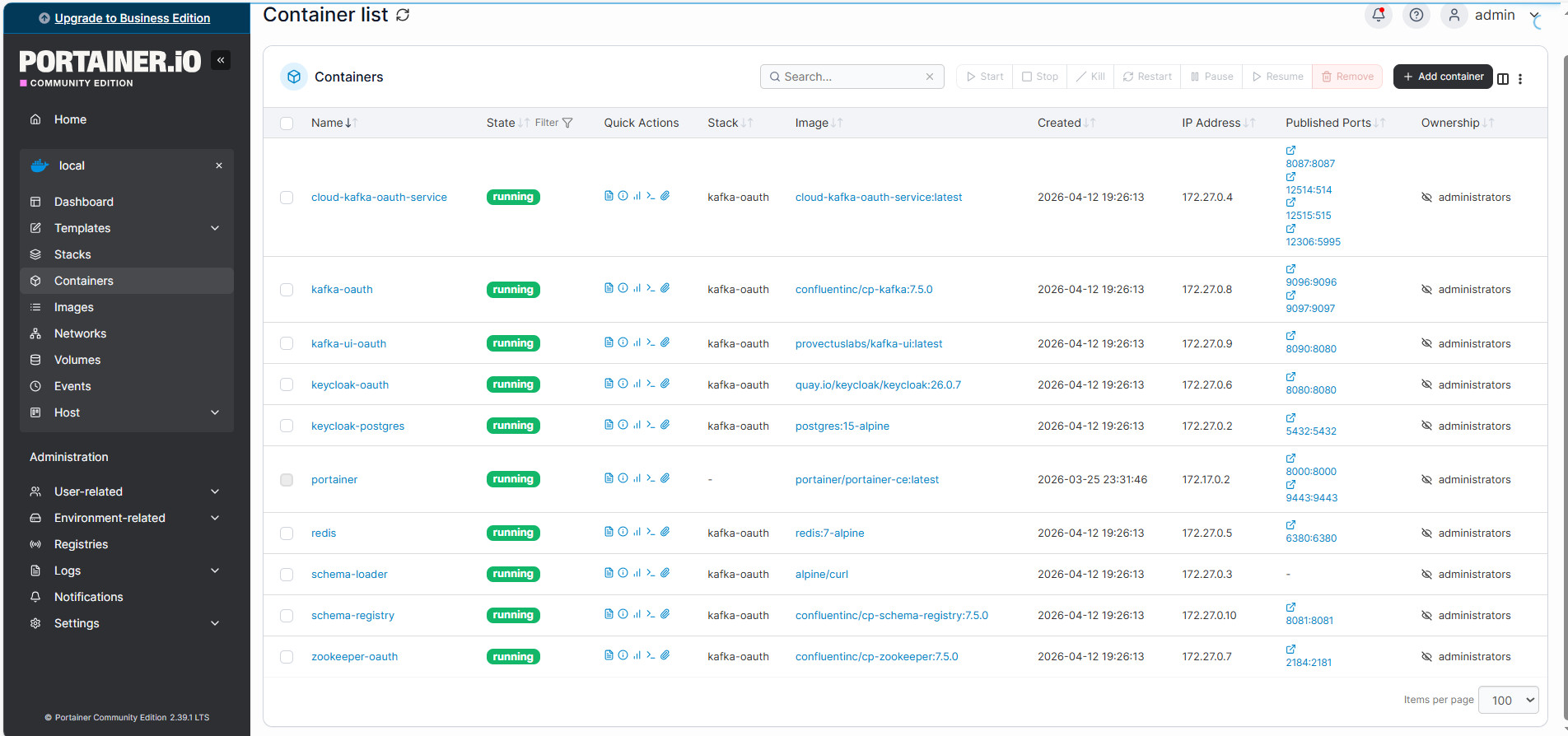
Task: Select all containers with header checkbox
Action: 287,123
